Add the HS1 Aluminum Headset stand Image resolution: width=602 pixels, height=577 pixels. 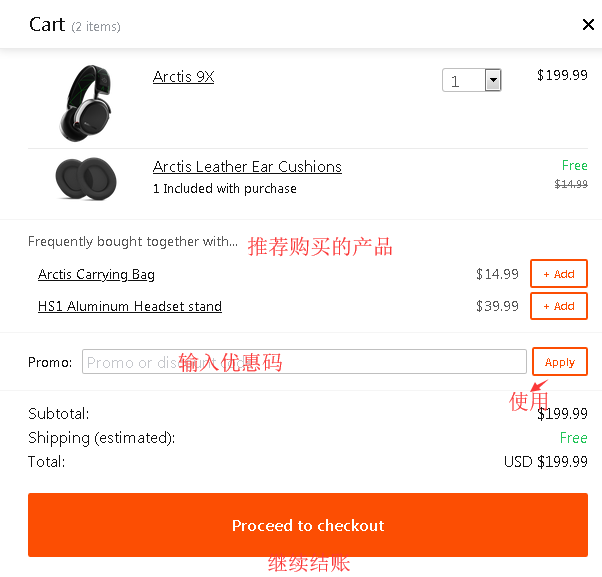558,306
